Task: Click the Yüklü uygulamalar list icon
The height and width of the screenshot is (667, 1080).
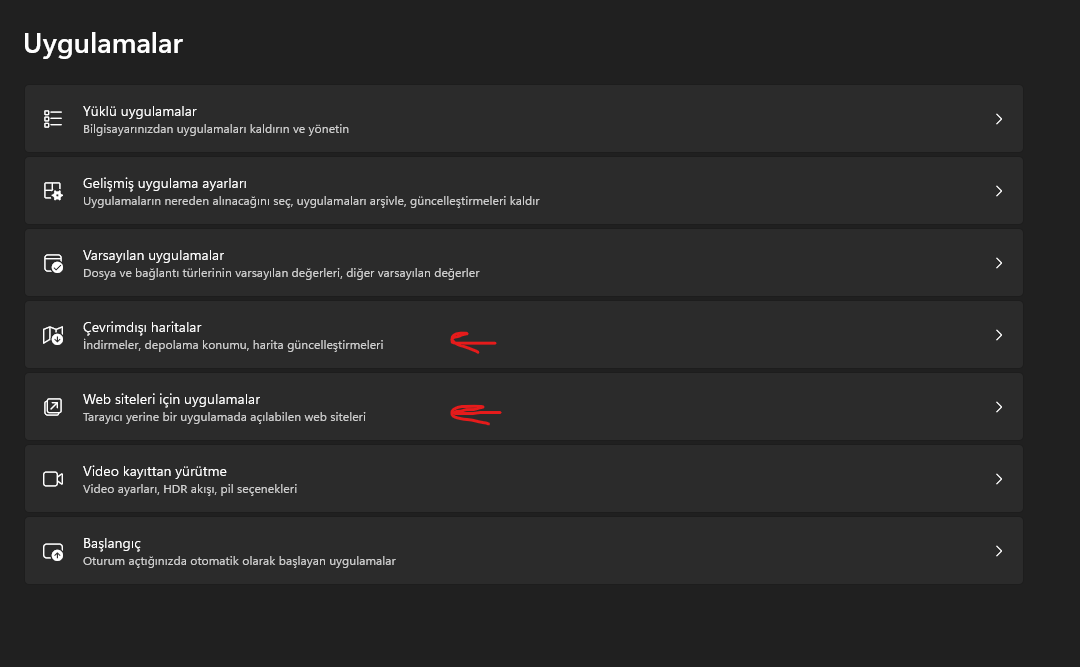Action: coord(53,119)
